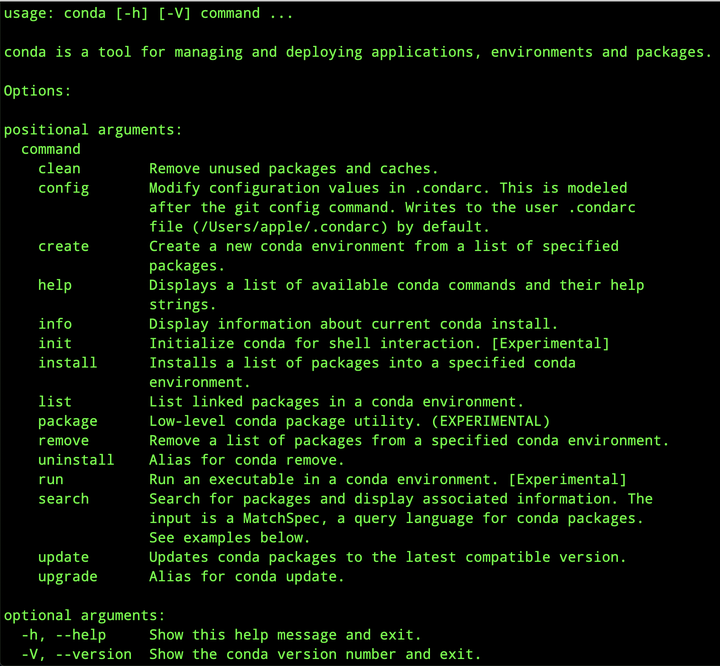Click the 'remove' command name
The height and width of the screenshot is (666, 720).
63,441
